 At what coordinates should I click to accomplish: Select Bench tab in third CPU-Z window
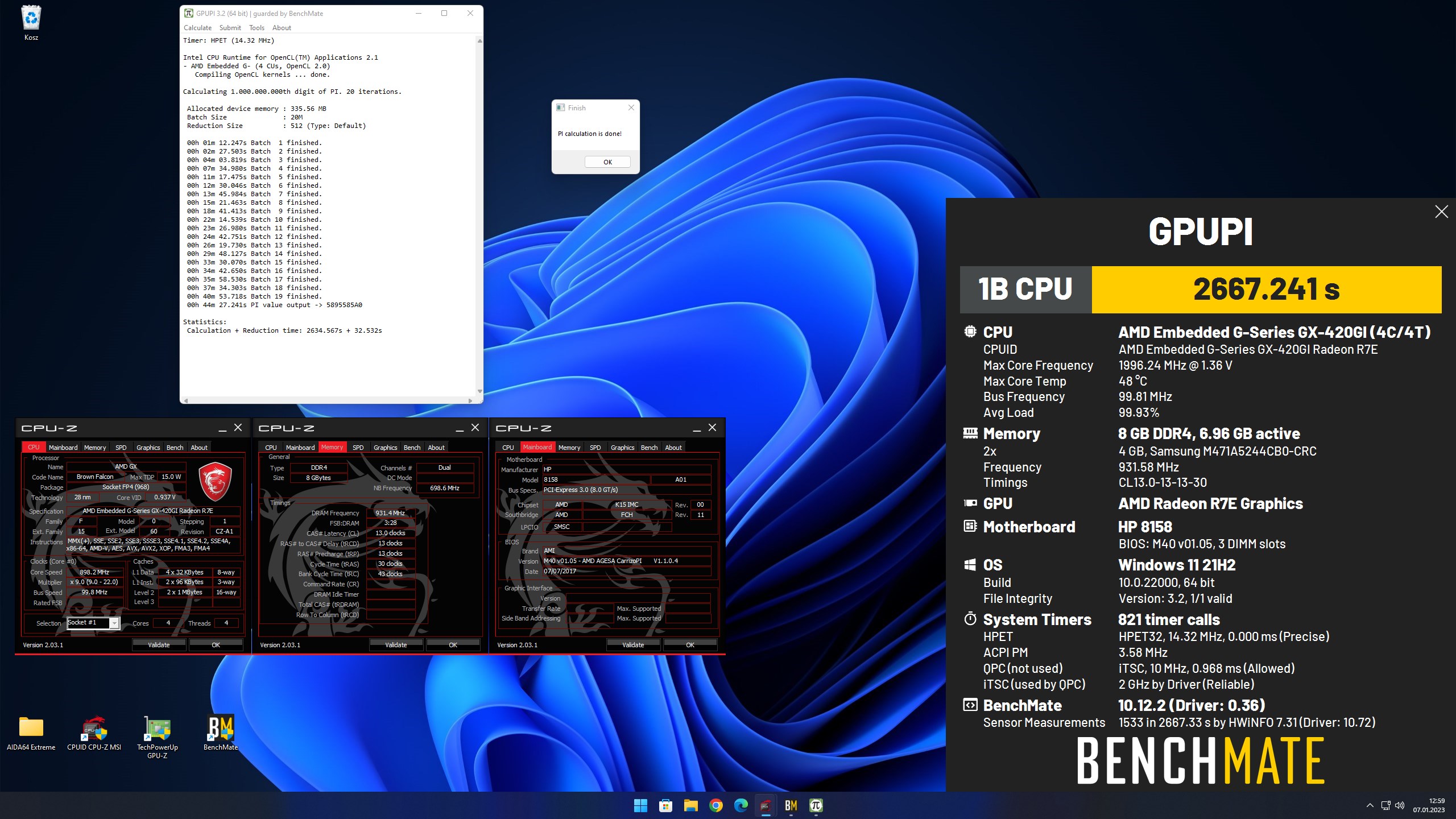pyautogui.click(x=649, y=448)
